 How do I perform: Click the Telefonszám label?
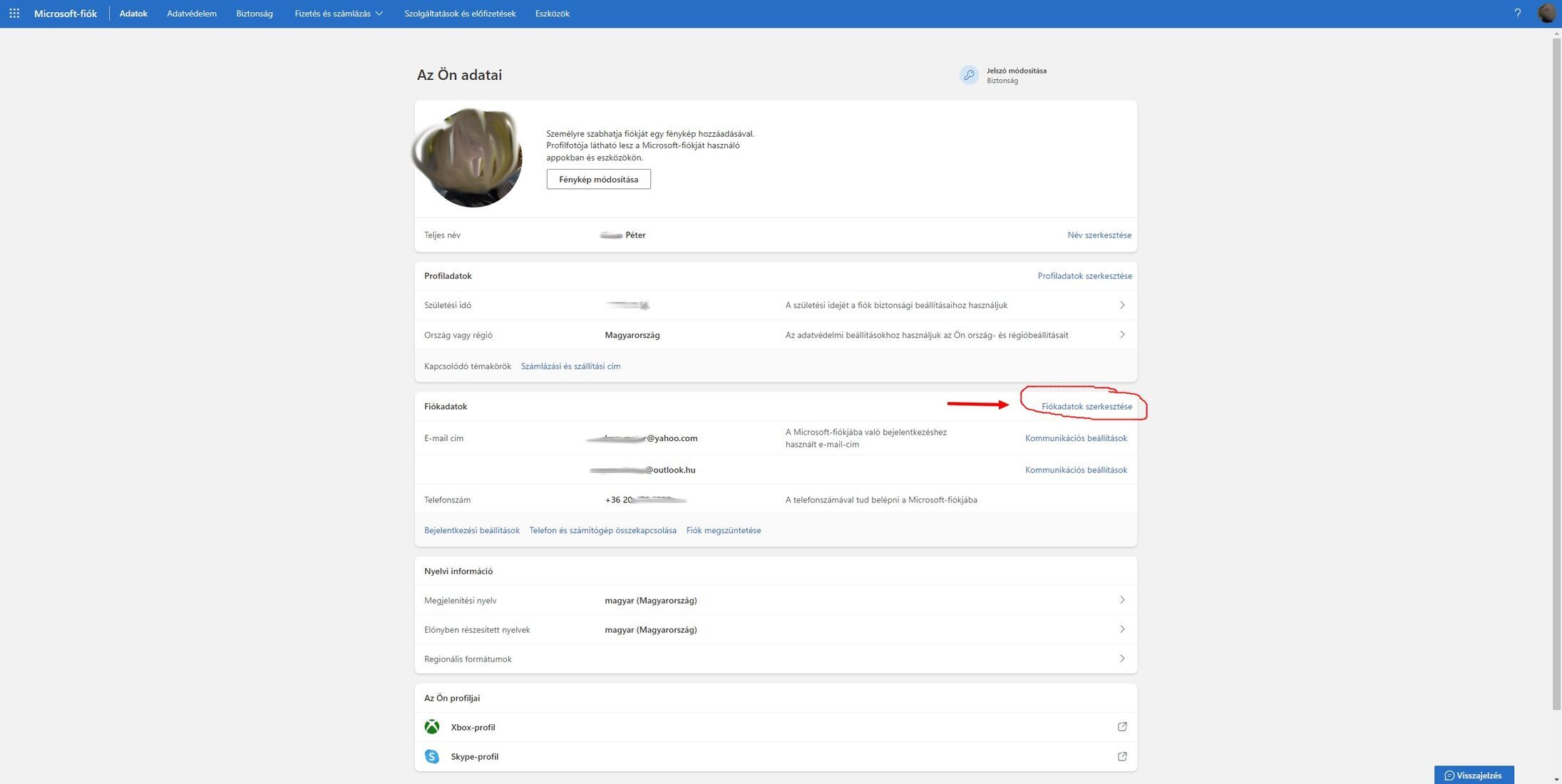pyautogui.click(x=447, y=500)
